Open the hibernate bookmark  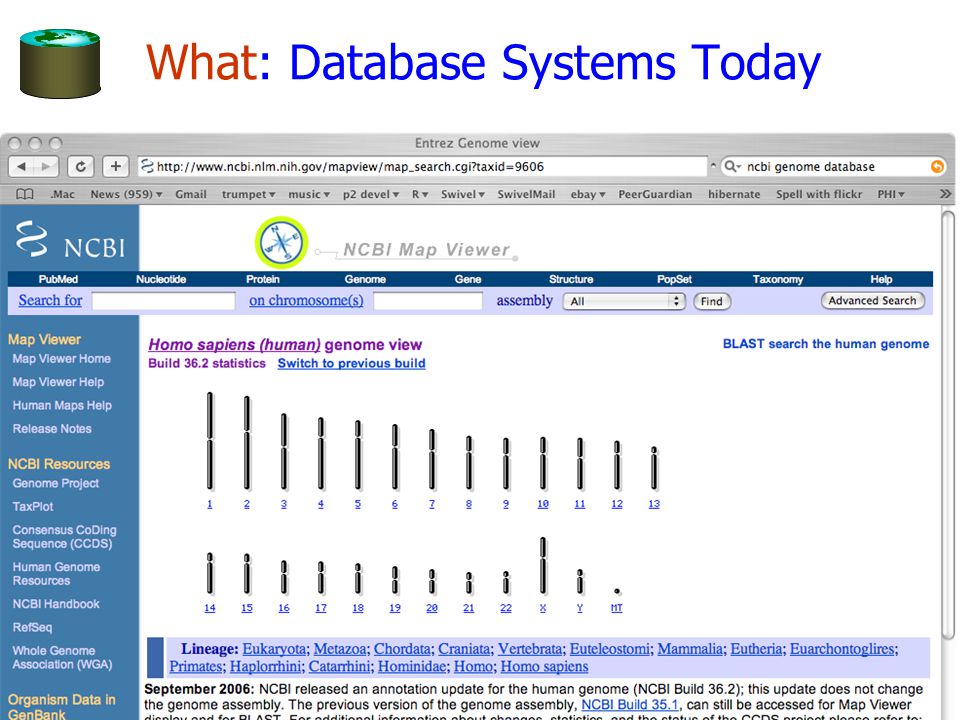pos(734,194)
